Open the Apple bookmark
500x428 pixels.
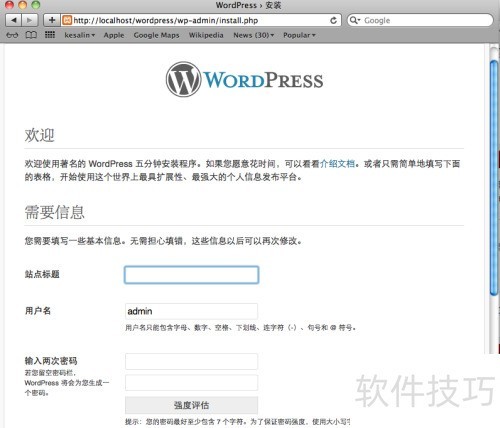tap(114, 35)
